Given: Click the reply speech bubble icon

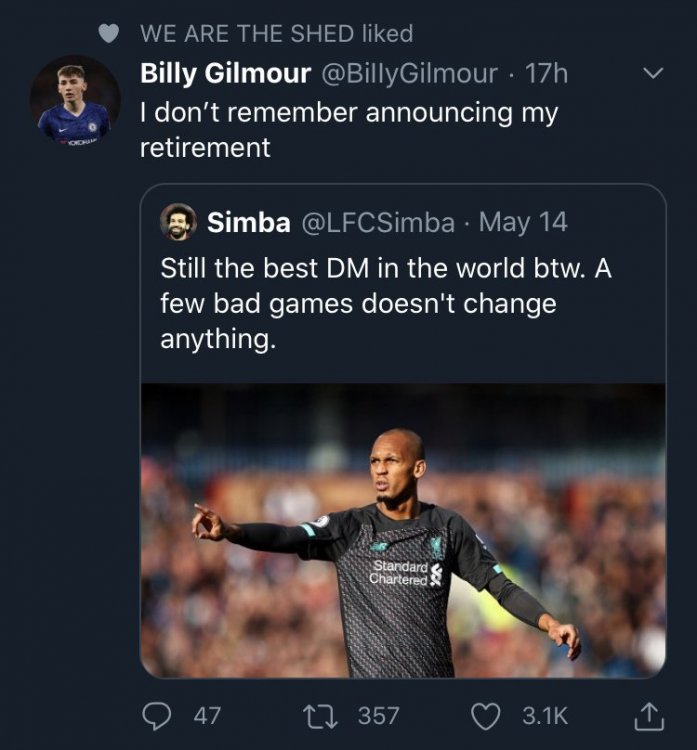Looking at the screenshot, I should 156,716.
